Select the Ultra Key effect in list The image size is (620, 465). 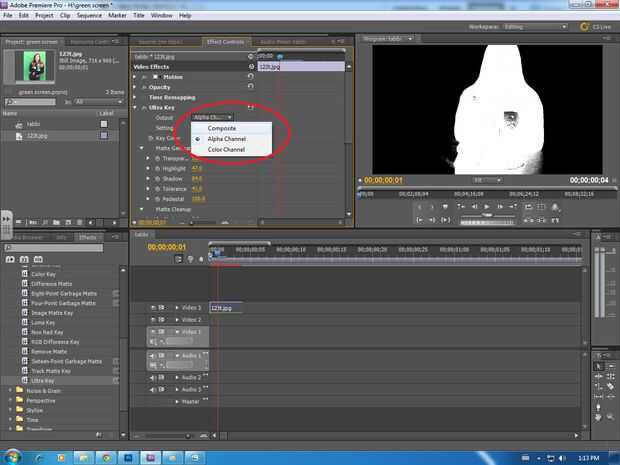click(x=43, y=381)
